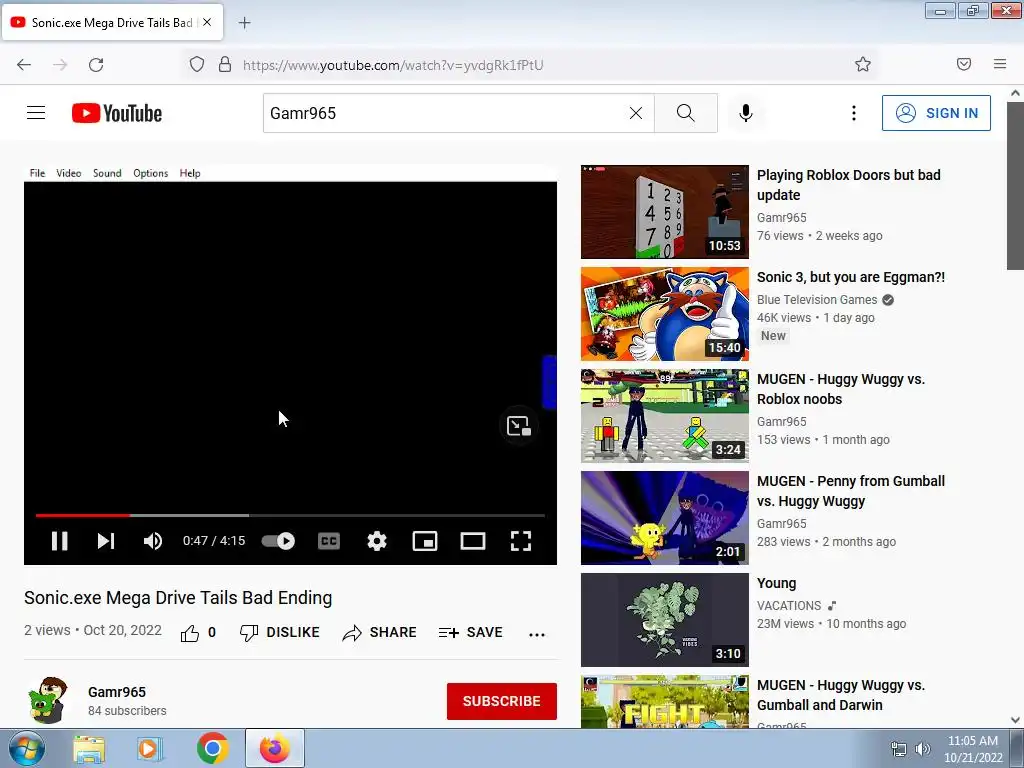Skip to next video in player
Screen dimensions: 1024x768
click(106, 541)
